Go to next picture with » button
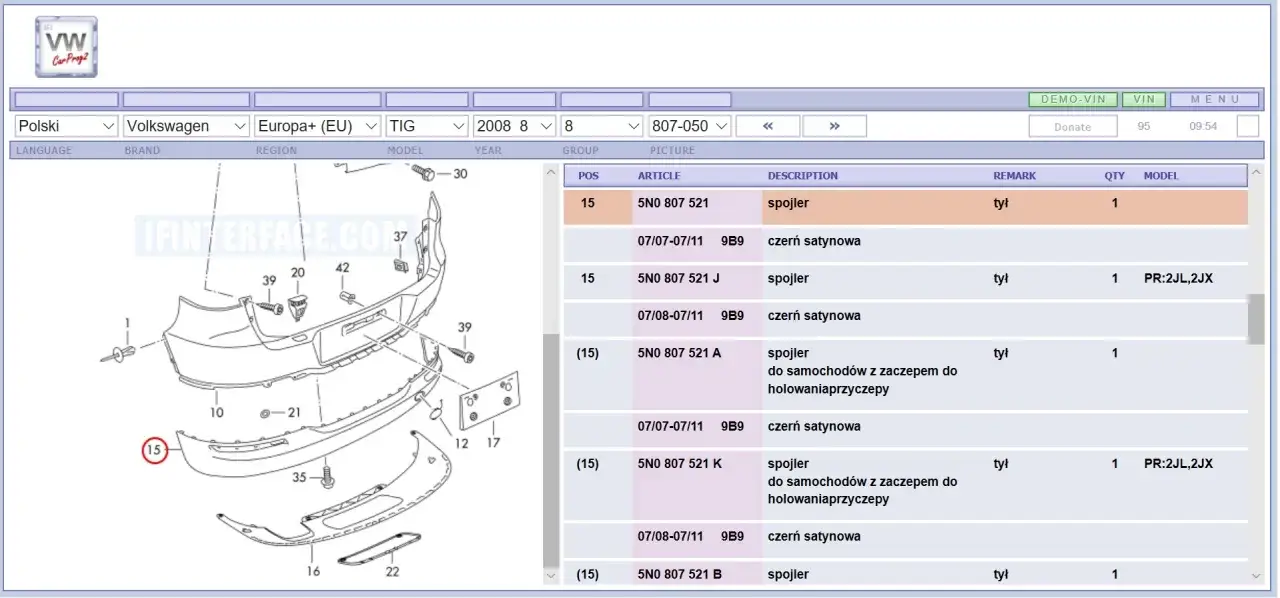Viewport: 1280px width, 598px height. pos(834,126)
